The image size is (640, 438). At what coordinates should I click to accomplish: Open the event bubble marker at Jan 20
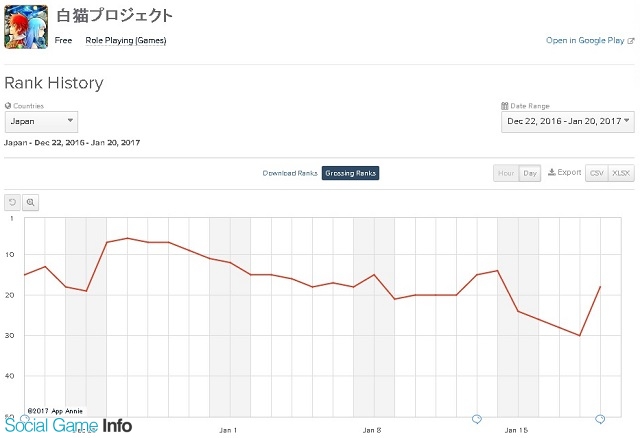600,419
